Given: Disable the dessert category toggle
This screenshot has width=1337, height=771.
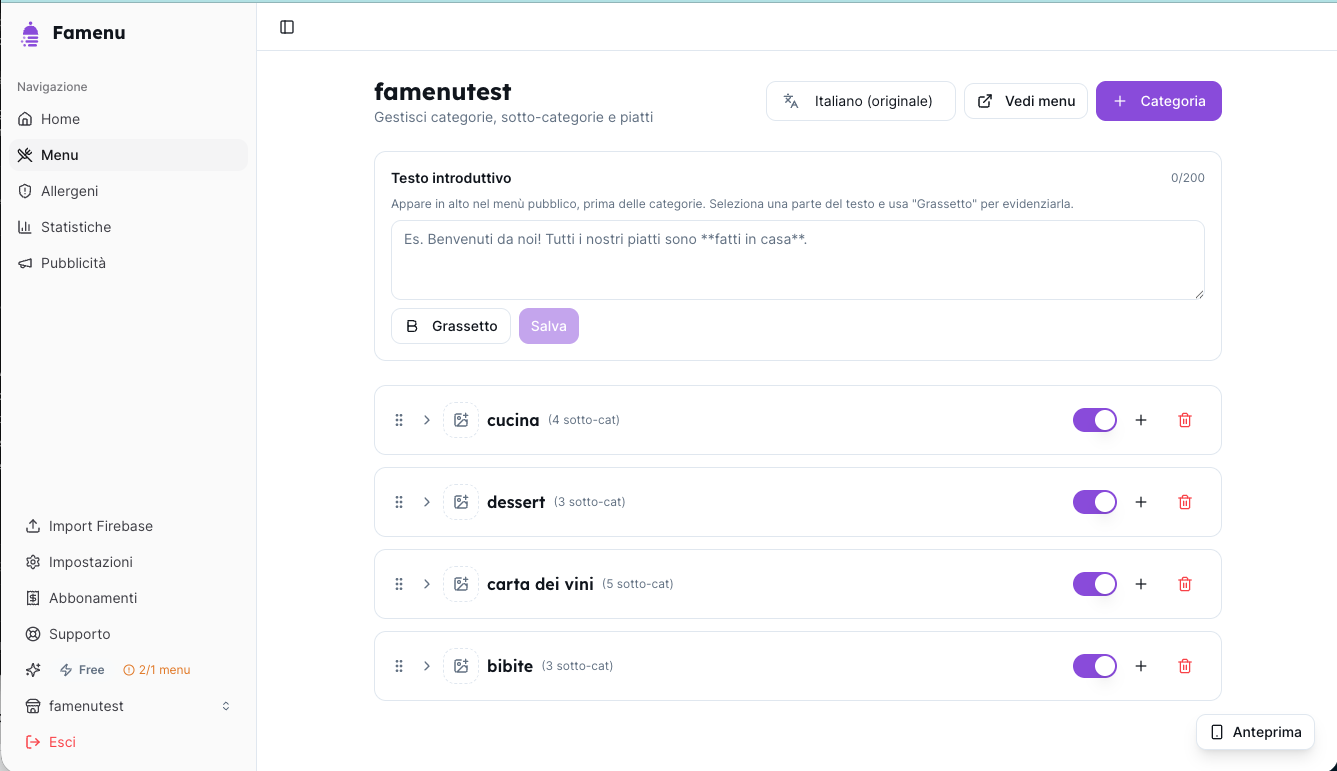Looking at the screenshot, I should [x=1095, y=502].
